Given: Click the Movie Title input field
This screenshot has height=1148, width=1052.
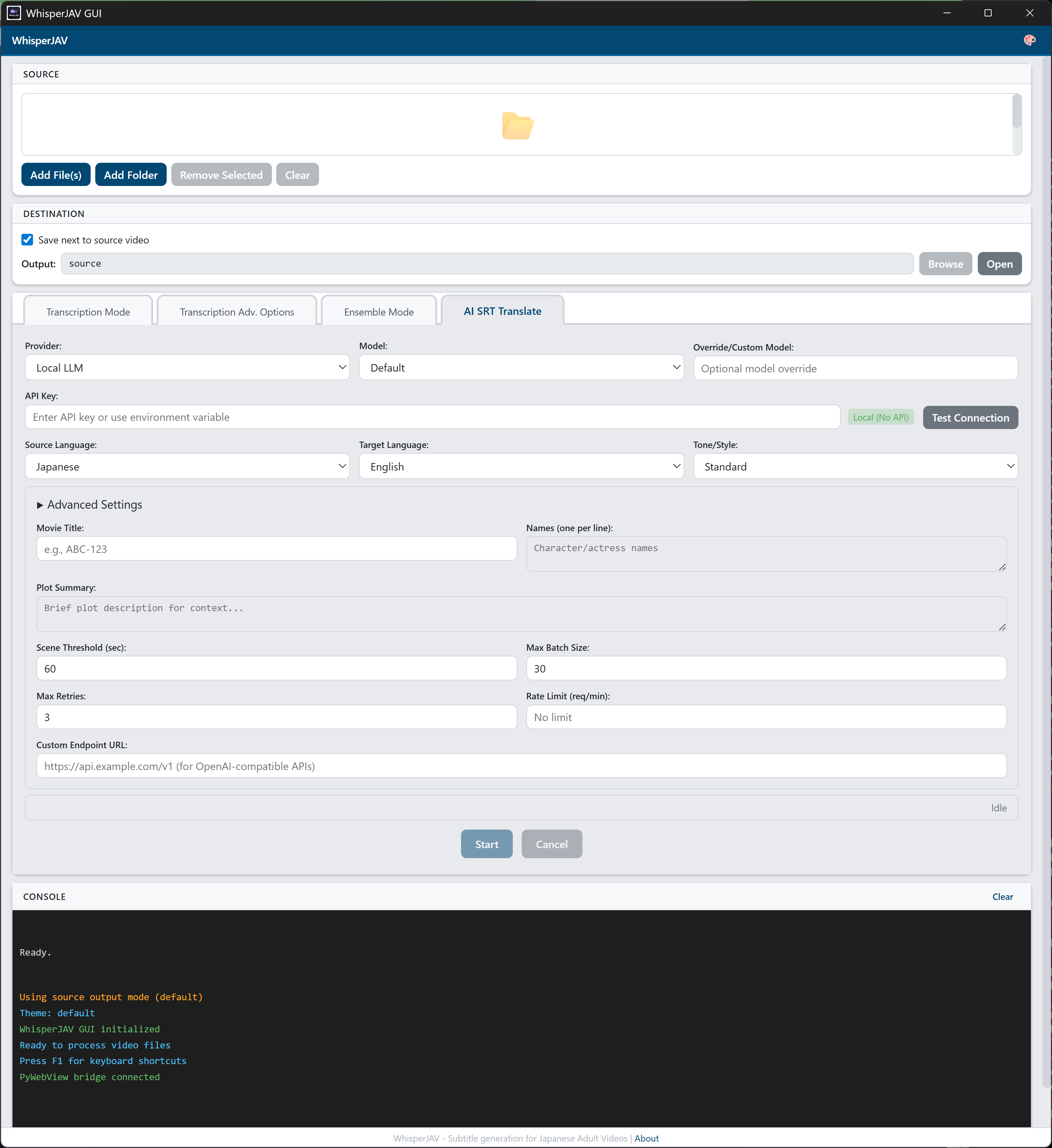Looking at the screenshot, I should 276,549.
